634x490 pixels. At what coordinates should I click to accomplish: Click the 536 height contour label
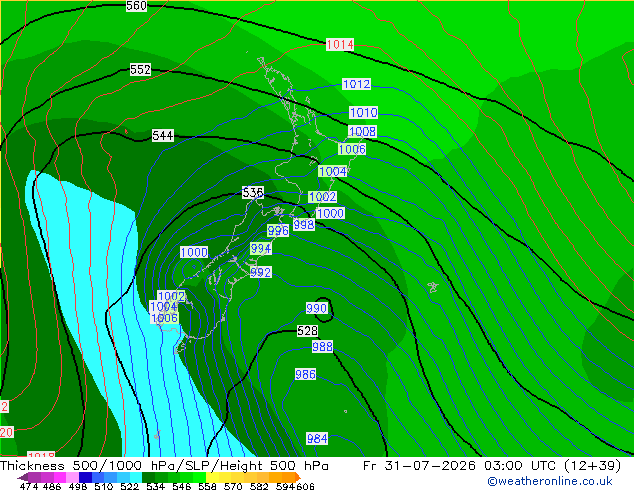[253, 192]
